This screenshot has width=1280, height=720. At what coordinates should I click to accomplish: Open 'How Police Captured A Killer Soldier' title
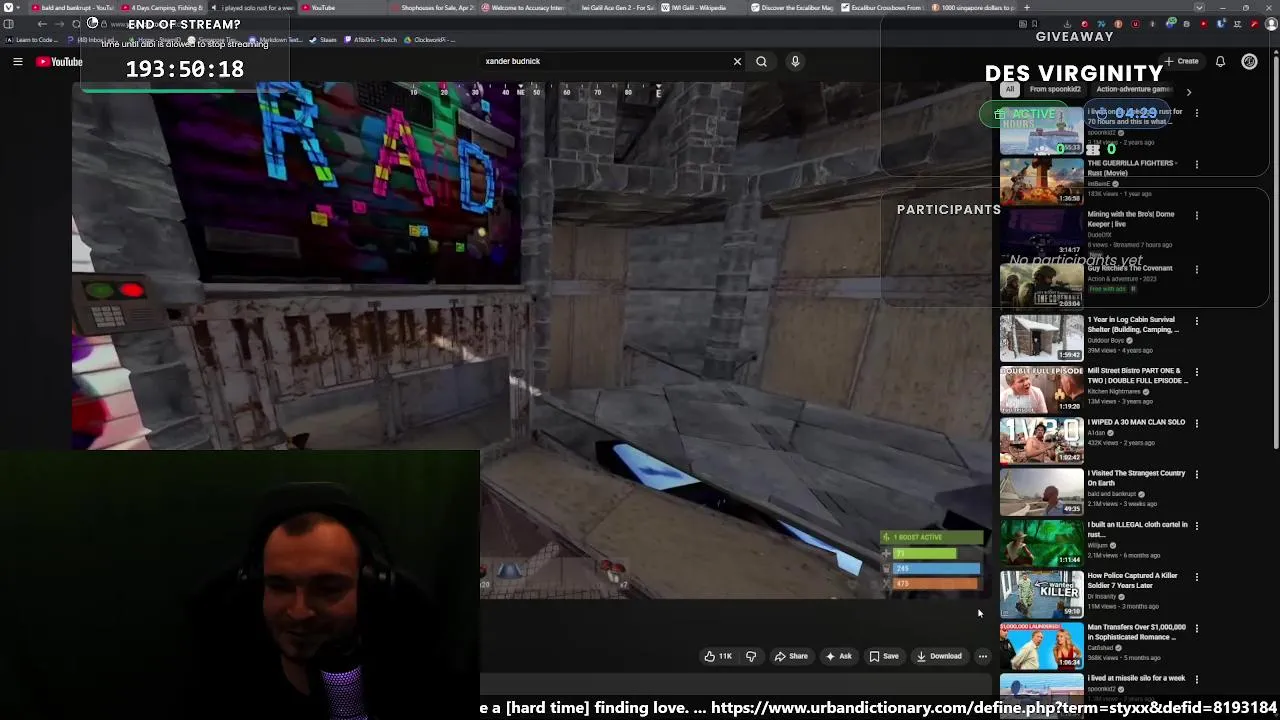tap(1133, 581)
